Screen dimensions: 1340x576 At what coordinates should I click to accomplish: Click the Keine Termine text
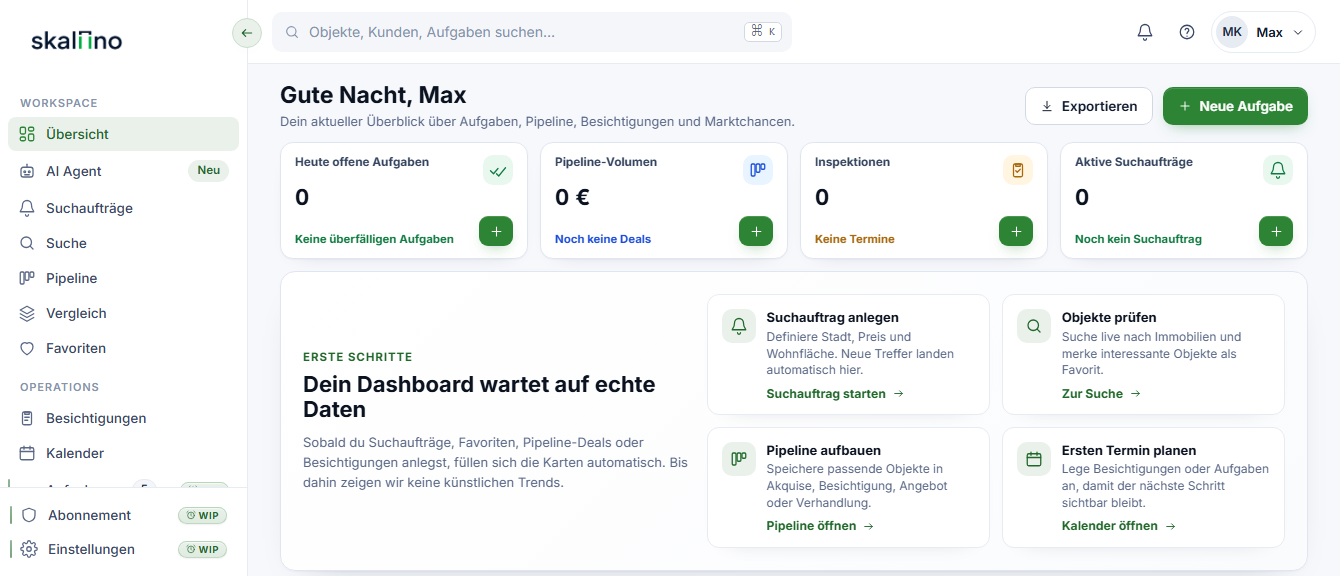[855, 239]
